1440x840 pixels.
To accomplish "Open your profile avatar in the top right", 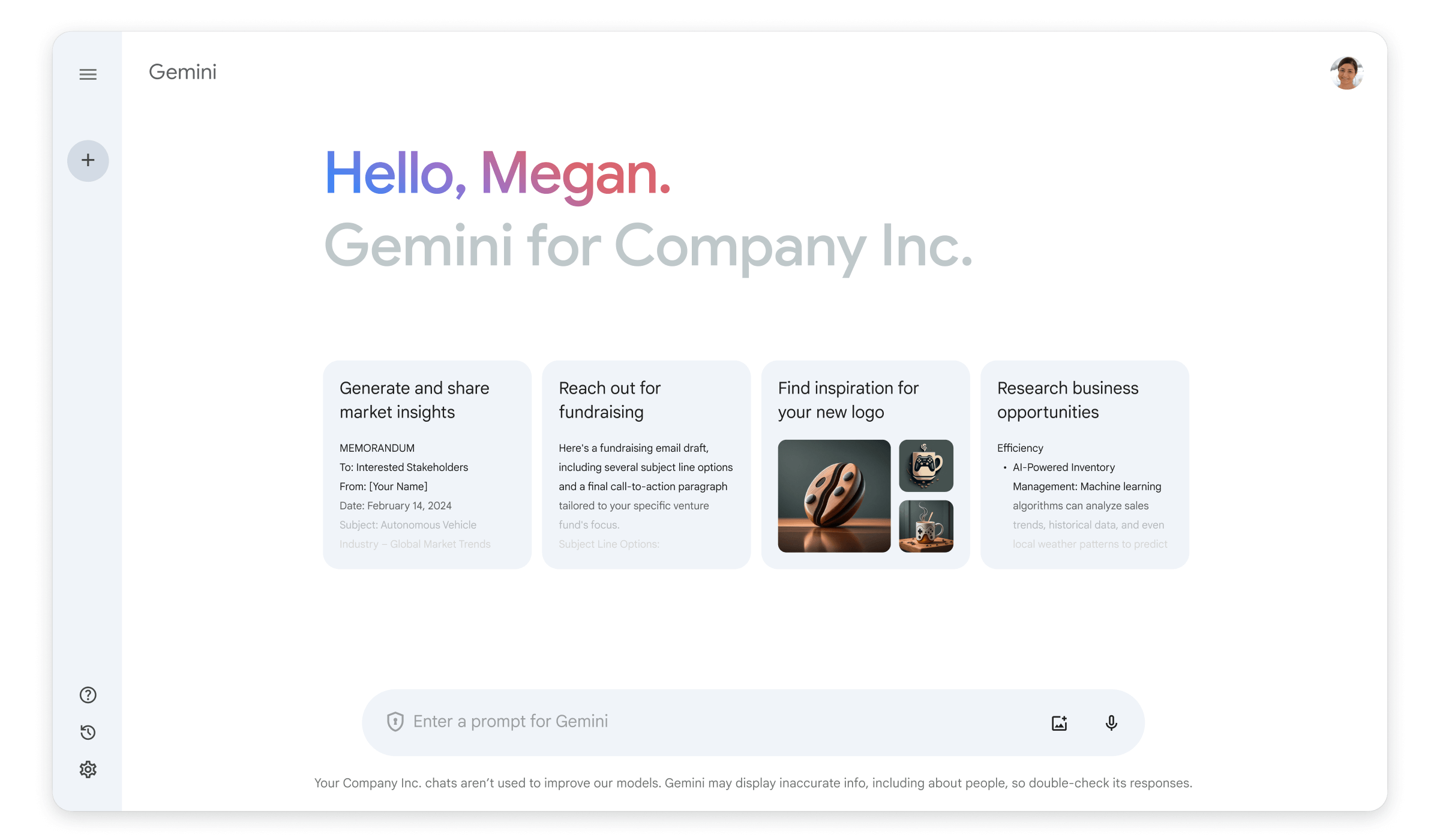I will (1348, 73).
